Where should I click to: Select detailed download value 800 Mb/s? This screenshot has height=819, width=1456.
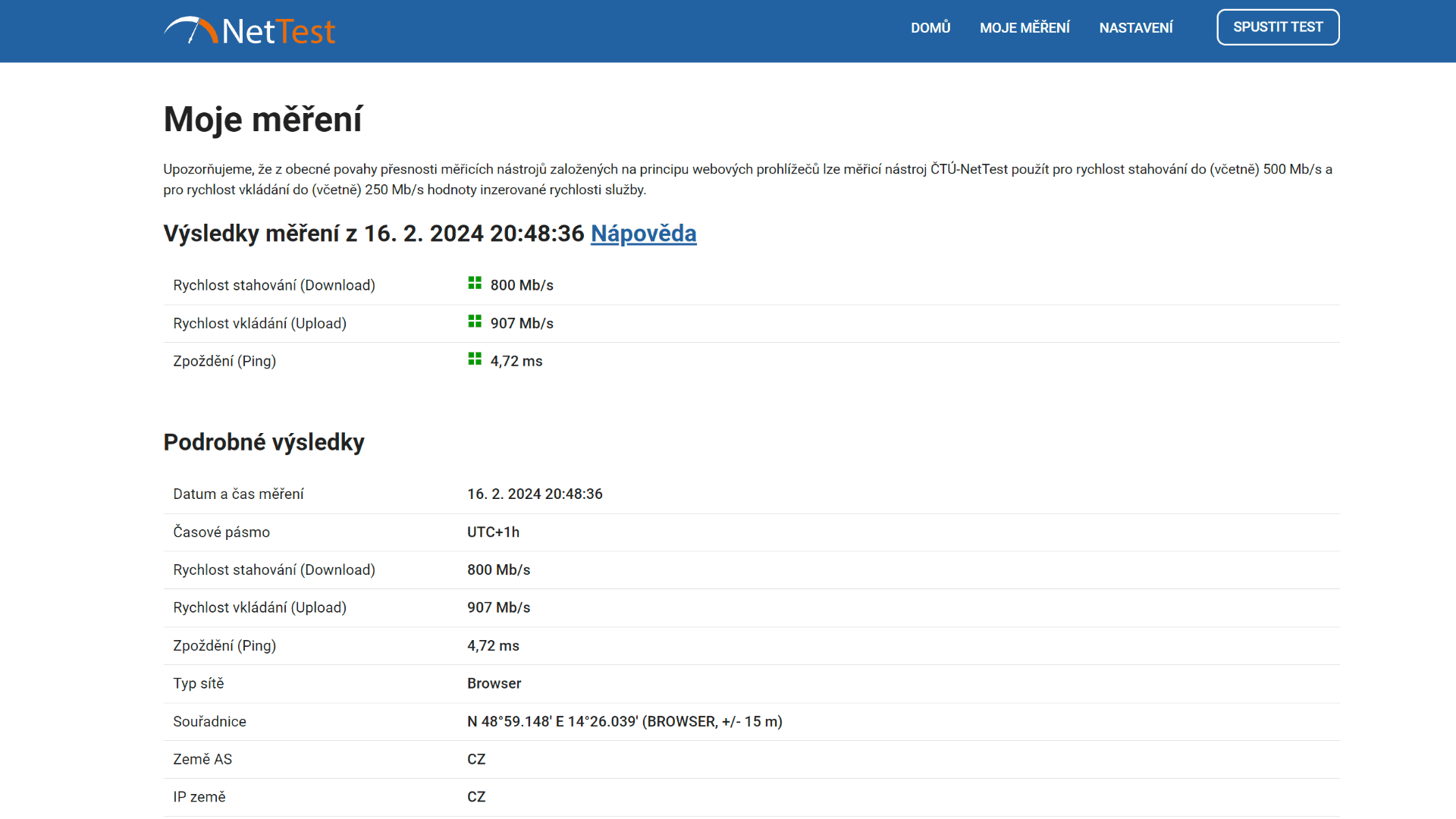tap(498, 570)
